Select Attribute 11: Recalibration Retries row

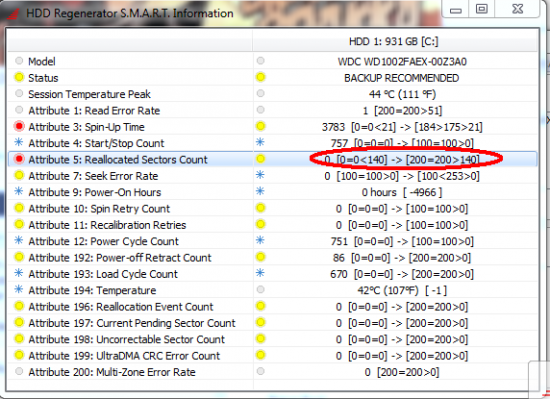click(273, 225)
